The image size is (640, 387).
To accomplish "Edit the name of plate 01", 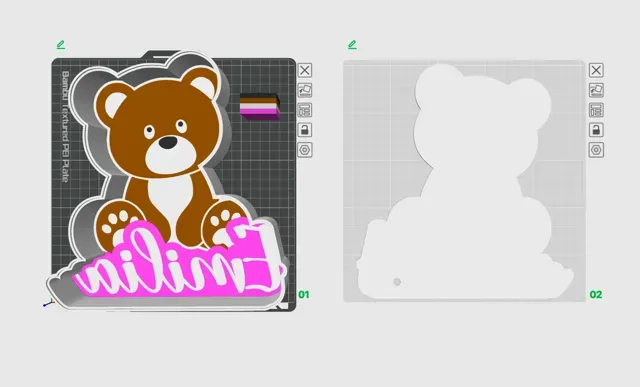I will point(61,45).
